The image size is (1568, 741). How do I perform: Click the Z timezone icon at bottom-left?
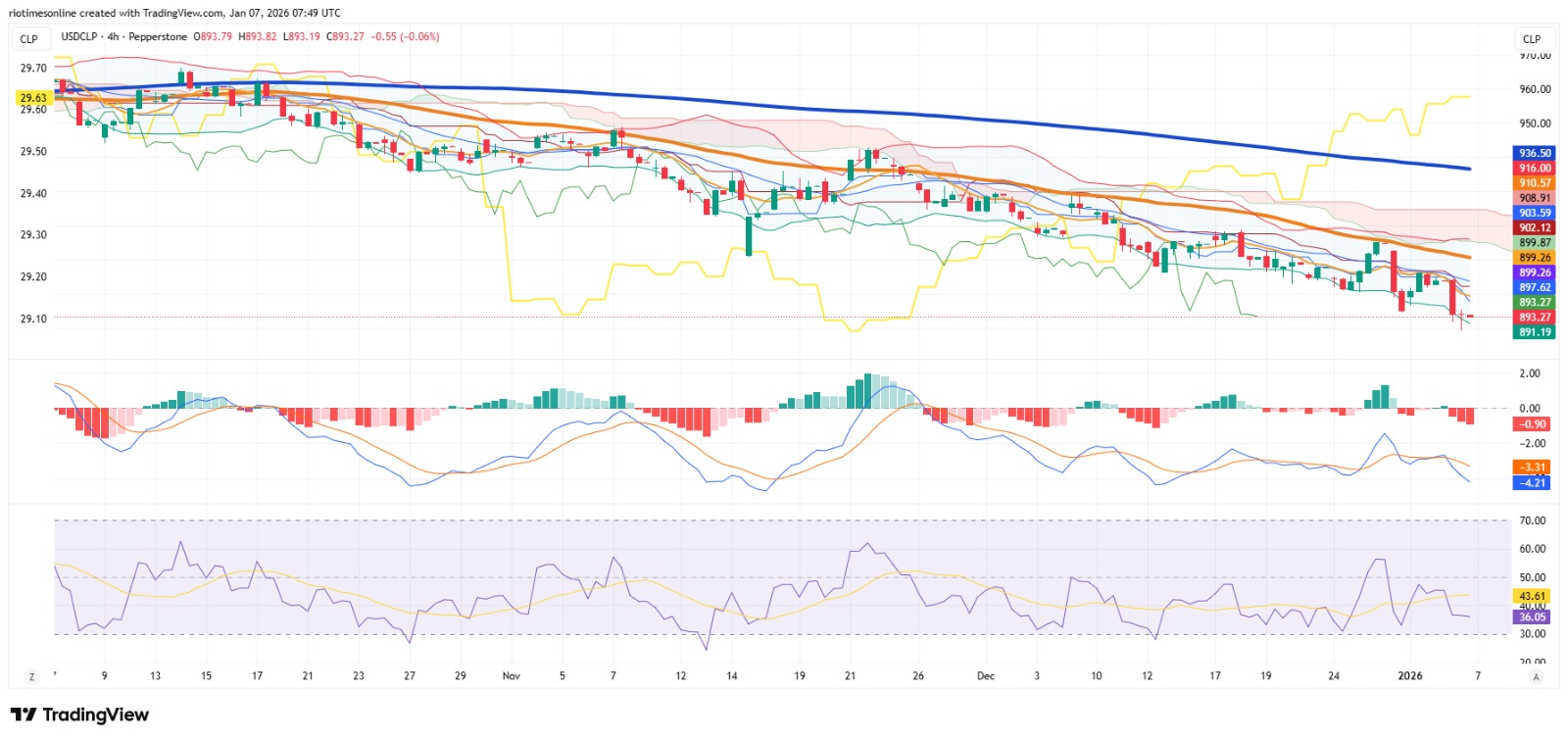32,676
